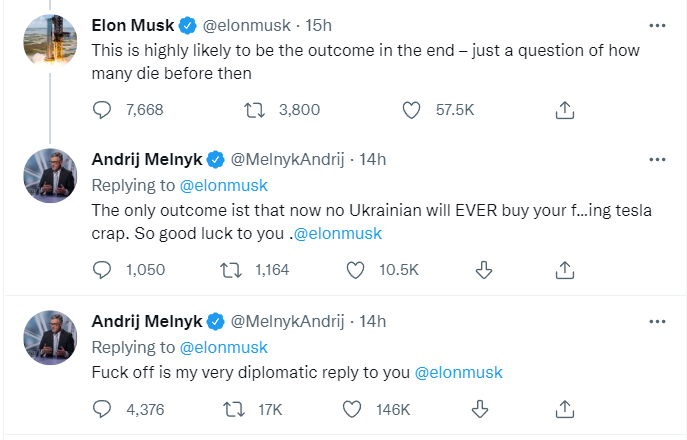This screenshot has width=687, height=440.
Task: Downvote Melnyk's diplomatic reply tweet
Action: (483, 408)
